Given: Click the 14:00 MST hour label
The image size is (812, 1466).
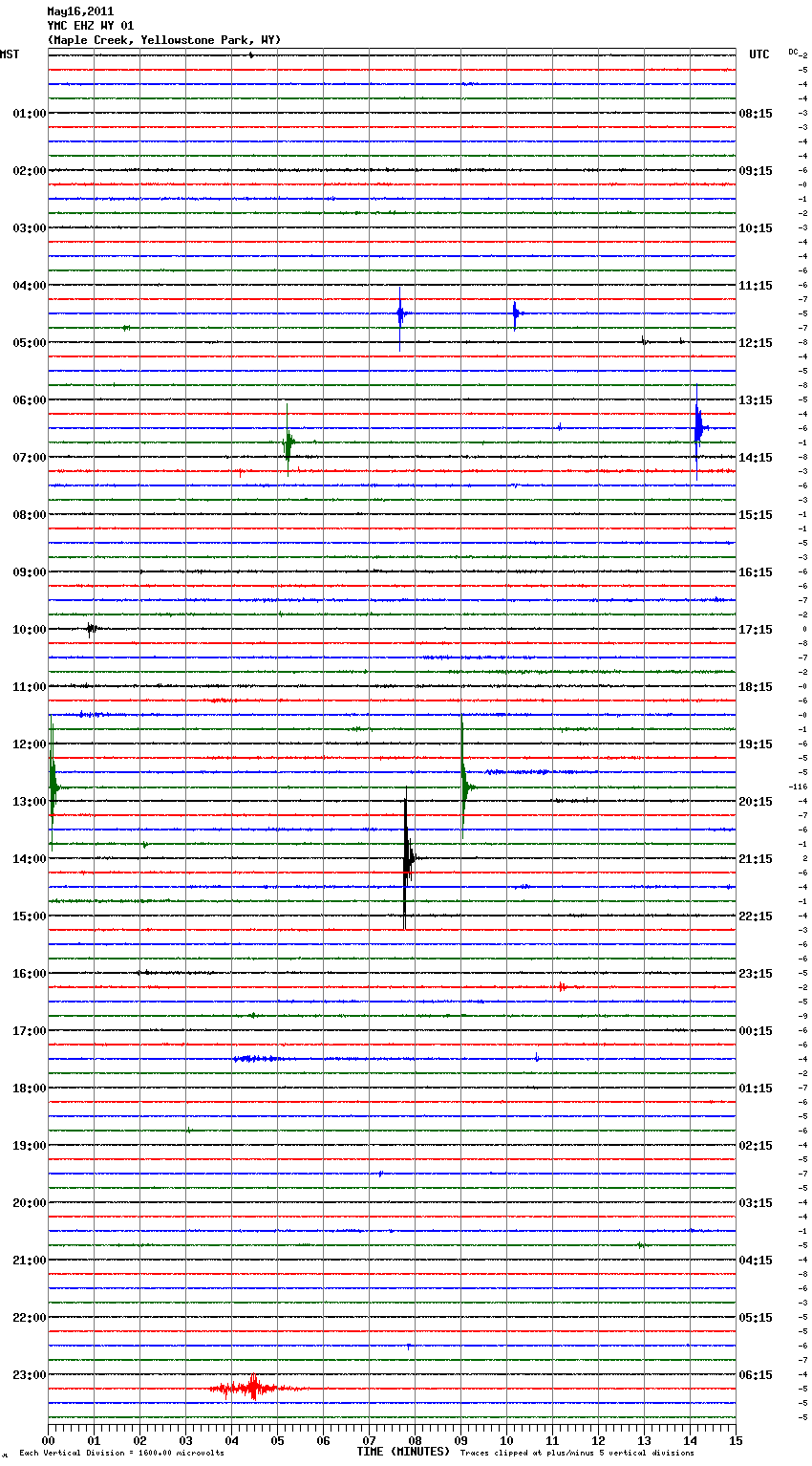Looking at the screenshot, I should (29, 858).
